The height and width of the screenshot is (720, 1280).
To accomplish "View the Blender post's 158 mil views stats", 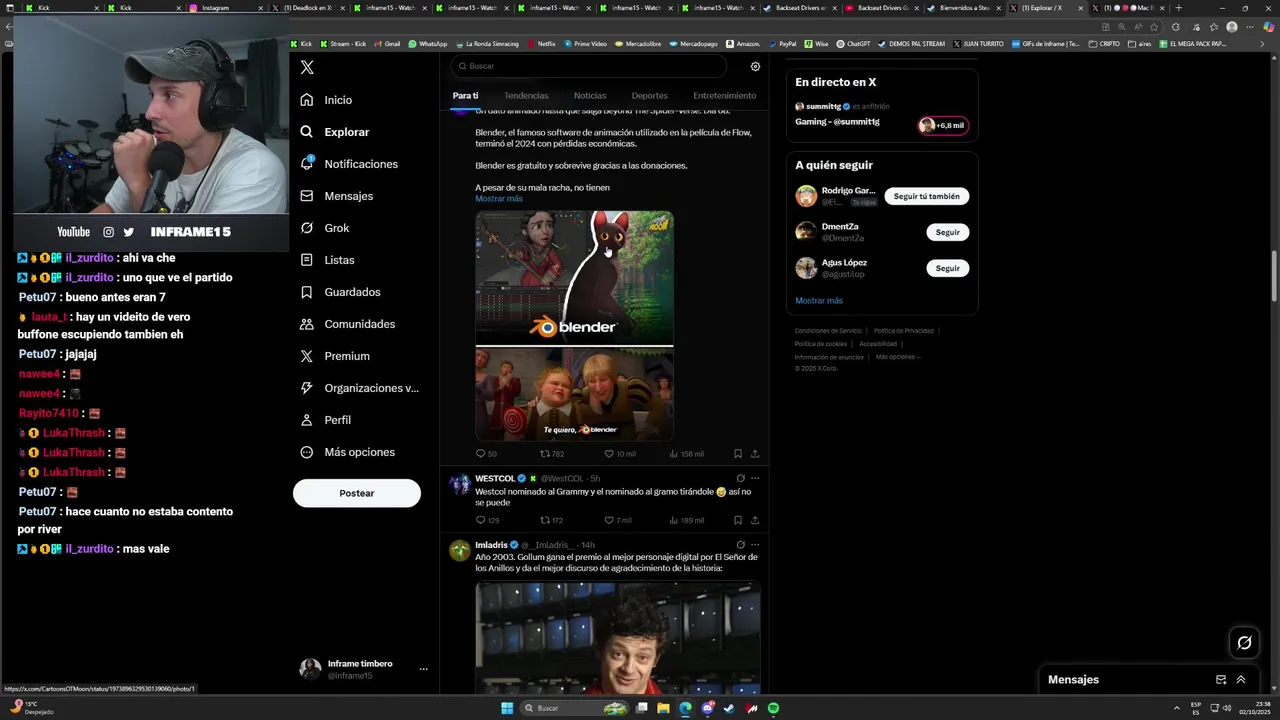I will coord(685,454).
